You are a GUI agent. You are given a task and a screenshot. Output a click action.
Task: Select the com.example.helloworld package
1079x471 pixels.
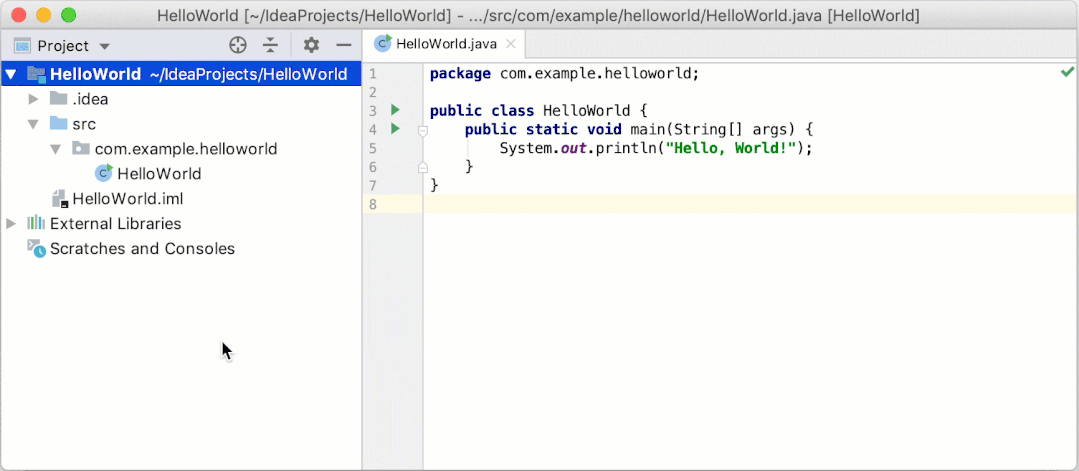coord(186,149)
